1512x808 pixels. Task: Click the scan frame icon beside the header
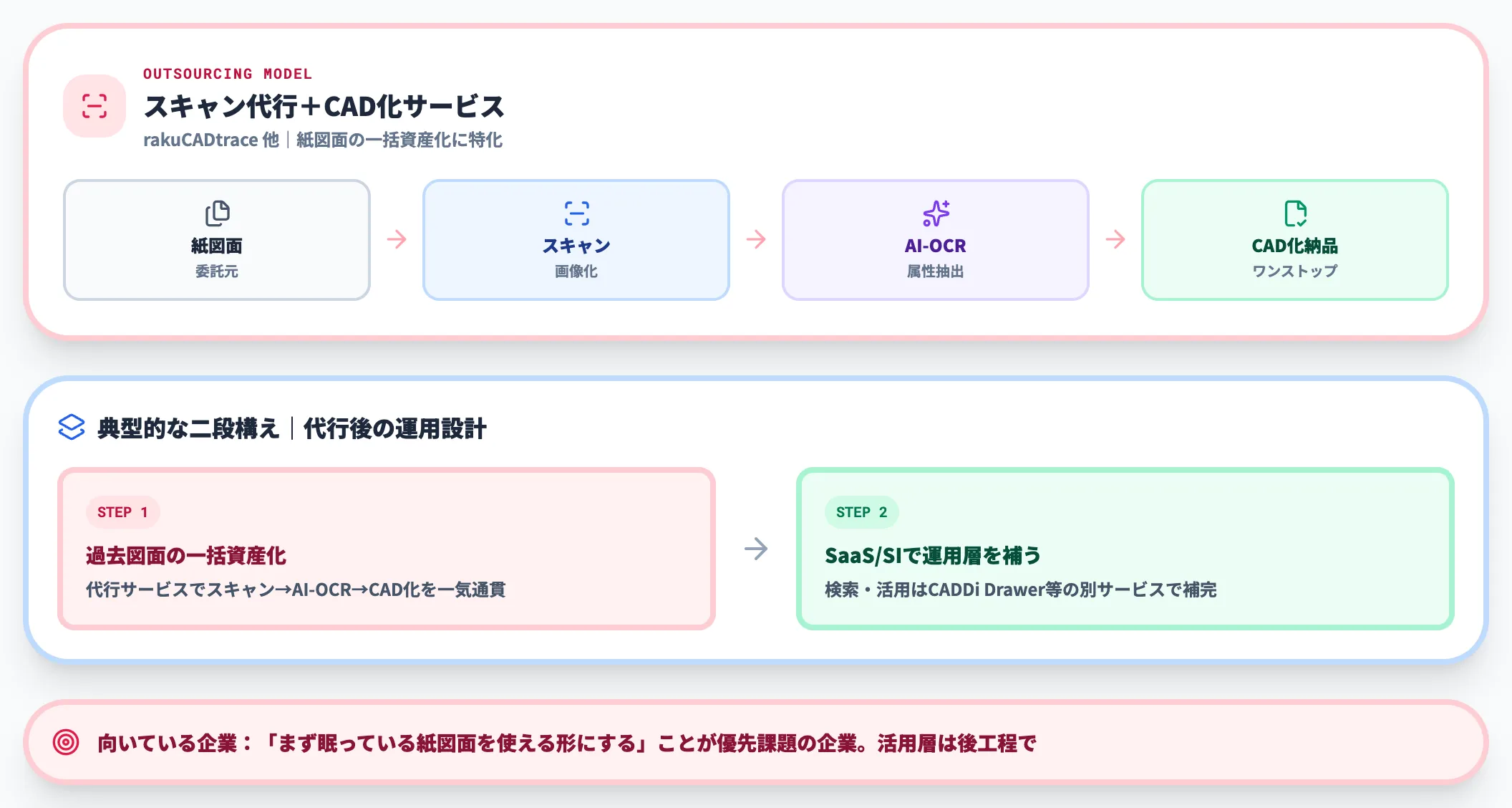(94, 105)
